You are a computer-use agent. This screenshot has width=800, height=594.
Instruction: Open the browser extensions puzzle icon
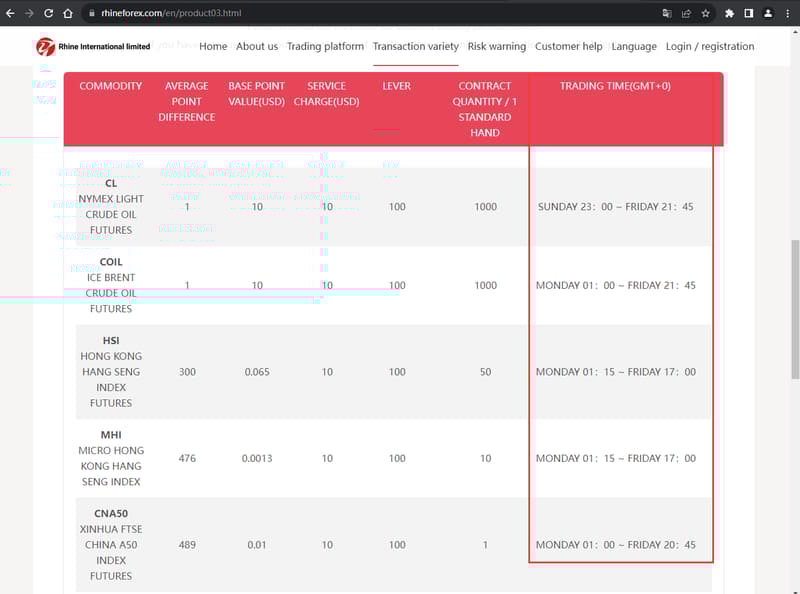coord(730,14)
